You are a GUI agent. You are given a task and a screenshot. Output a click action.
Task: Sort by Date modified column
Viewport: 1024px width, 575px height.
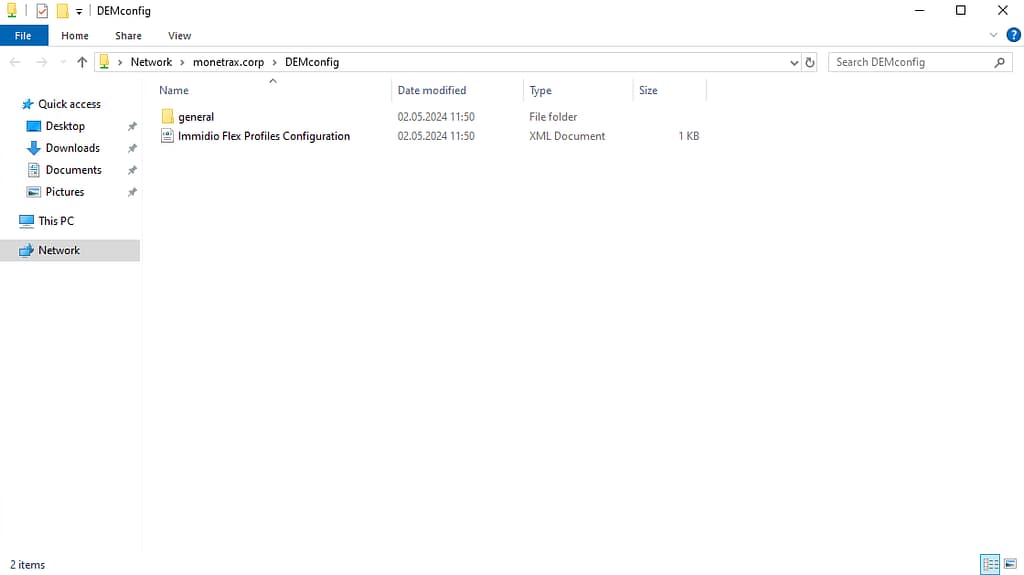432,90
